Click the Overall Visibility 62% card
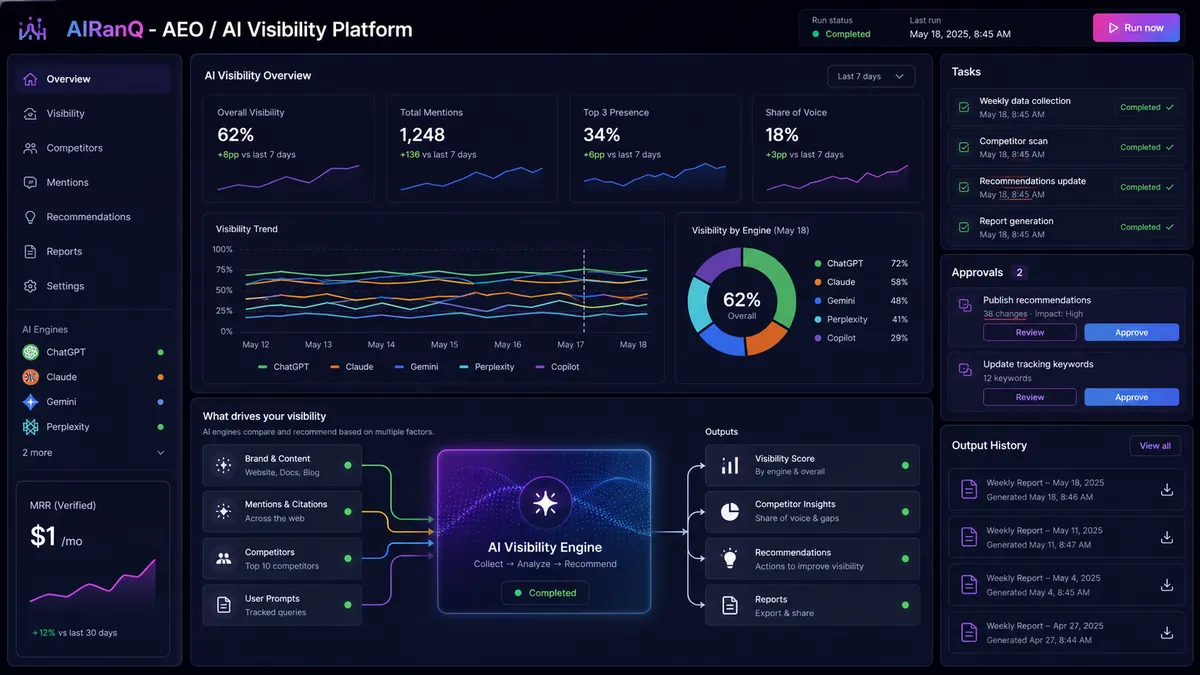 click(x=288, y=148)
